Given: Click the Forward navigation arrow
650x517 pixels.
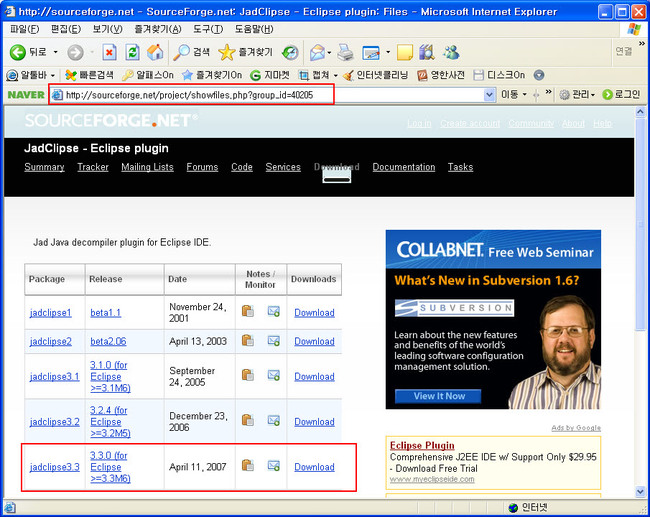Looking at the screenshot, I should click(75, 52).
